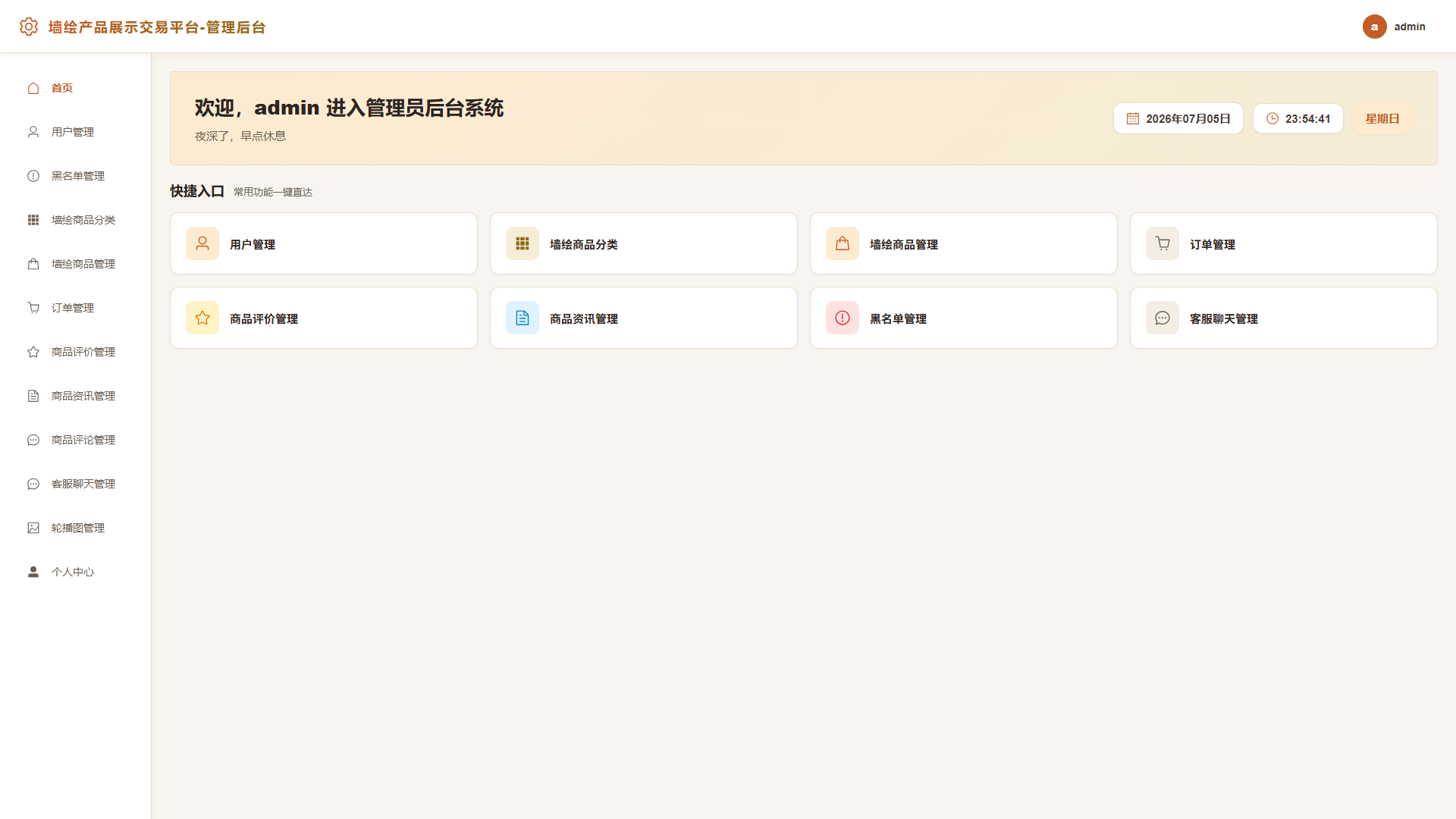Image resolution: width=1456 pixels, height=819 pixels.
Task: Click the chat icon beside 商品评论管理 in sidebar
Action: (33, 440)
